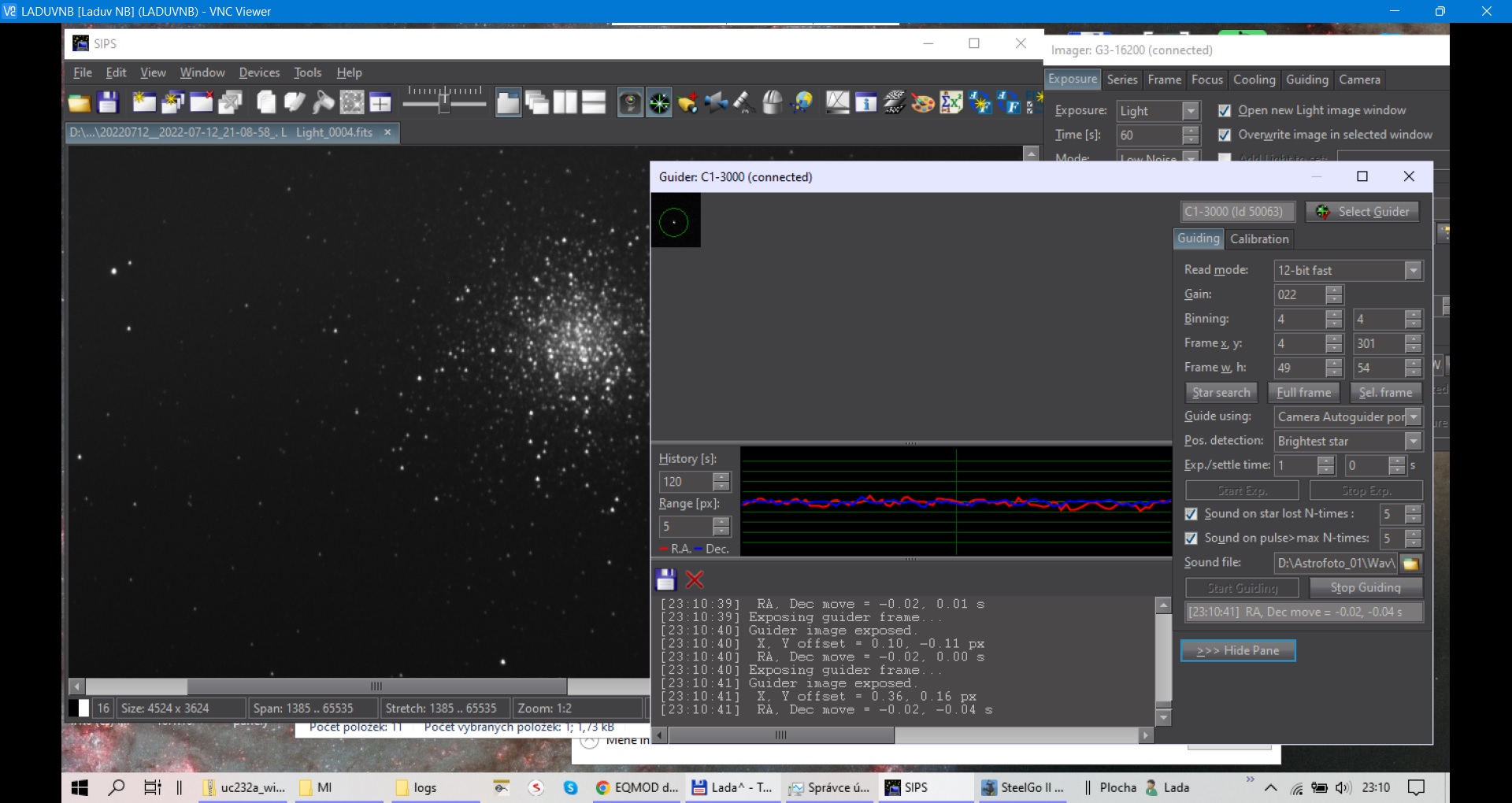Create a new image window via toolbar
The width and height of the screenshot is (1512, 803).
tap(144, 102)
